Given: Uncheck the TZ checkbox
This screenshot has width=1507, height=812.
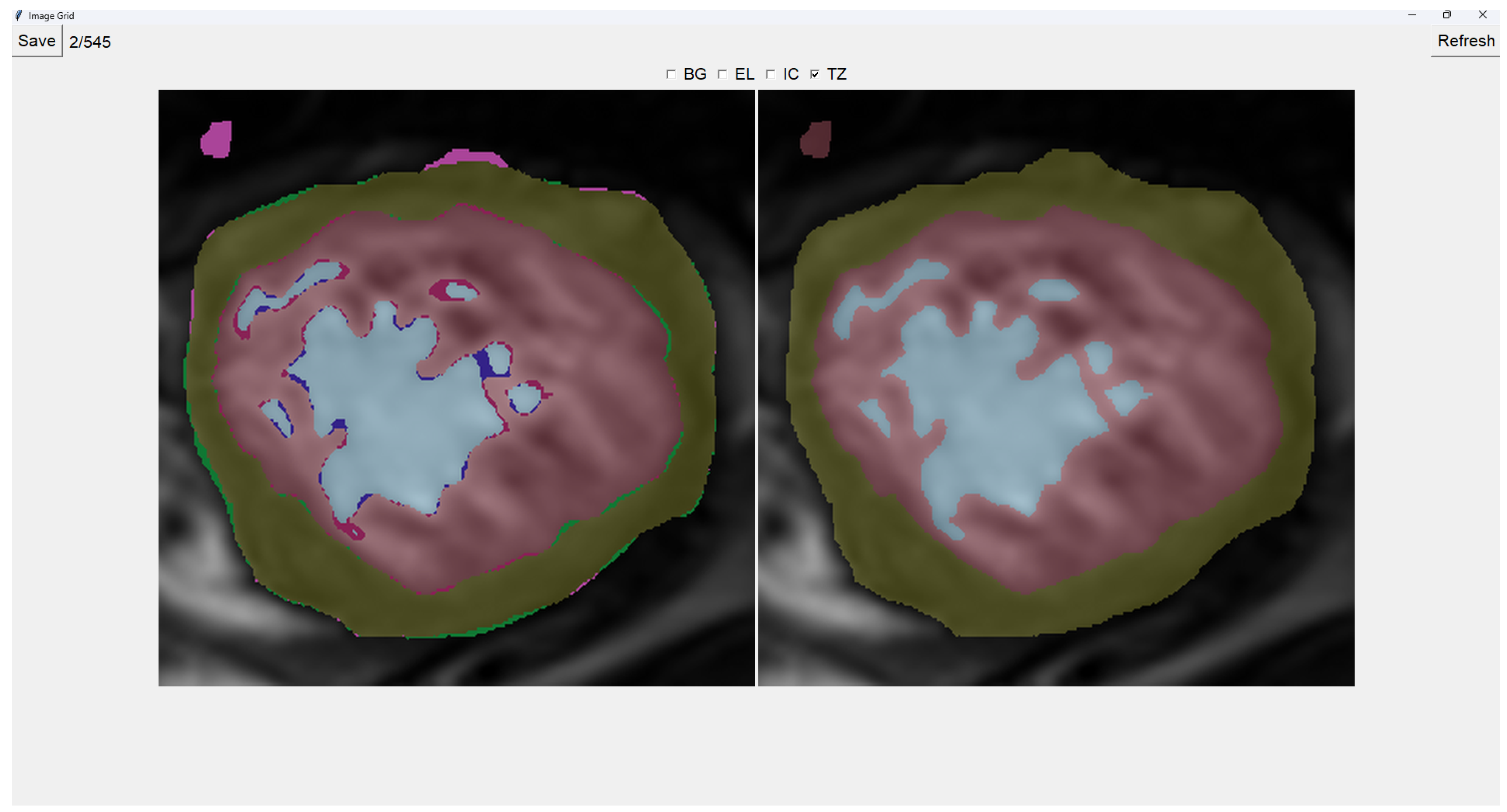Looking at the screenshot, I should pyautogui.click(x=814, y=74).
